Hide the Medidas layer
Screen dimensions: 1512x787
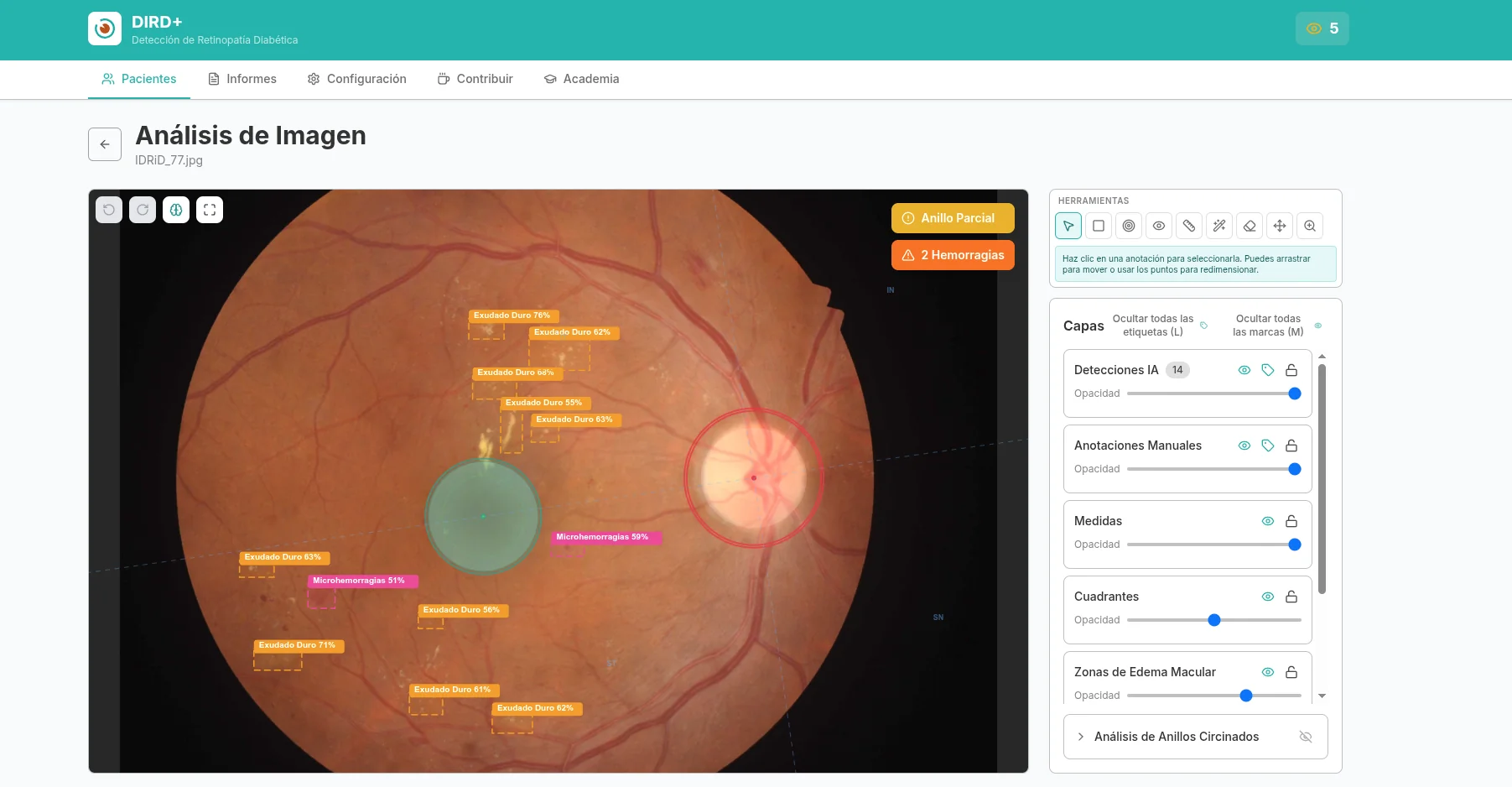1268,521
